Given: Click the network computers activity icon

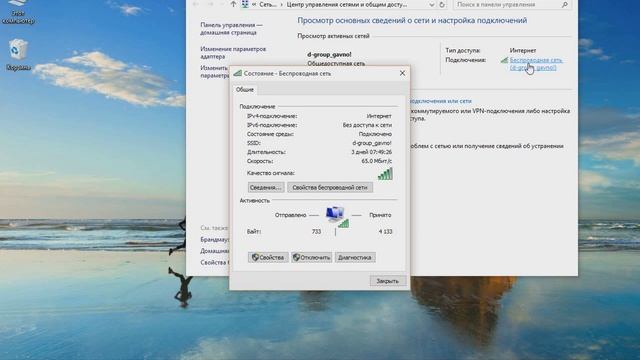Looking at the screenshot, I should pyautogui.click(x=337, y=216).
